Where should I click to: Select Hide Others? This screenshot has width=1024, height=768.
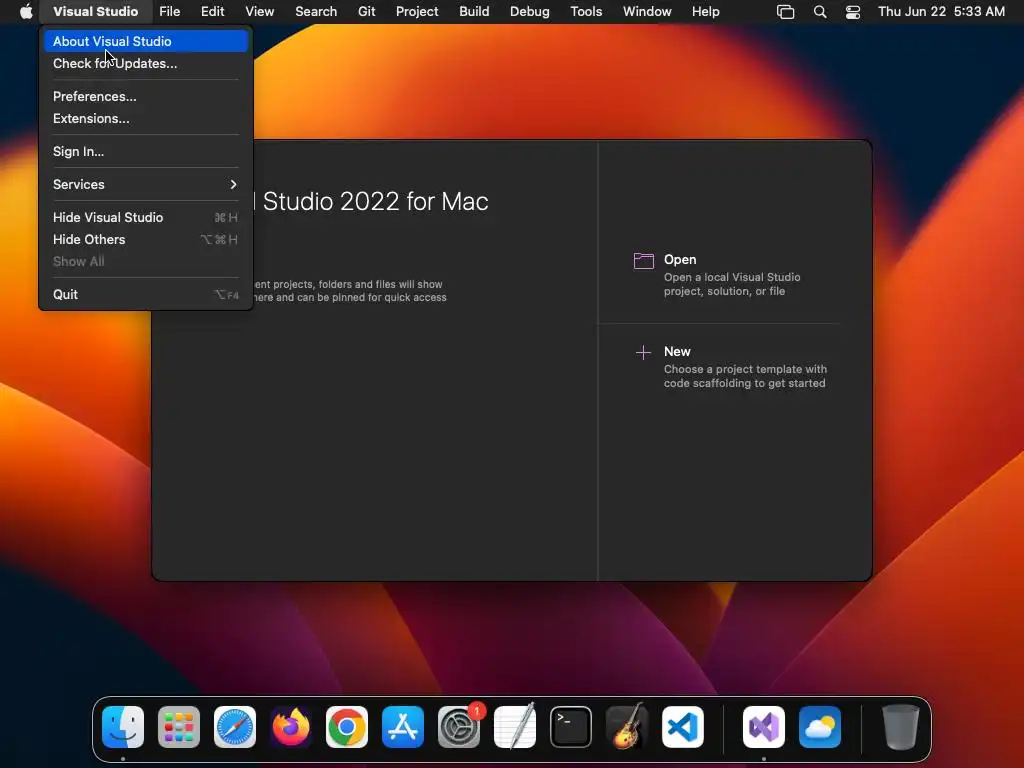coord(146,240)
